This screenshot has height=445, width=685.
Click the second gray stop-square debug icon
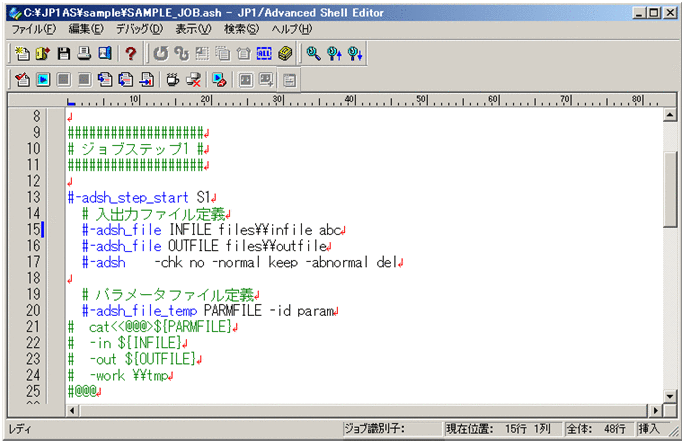pyautogui.click(x=84, y=79)
